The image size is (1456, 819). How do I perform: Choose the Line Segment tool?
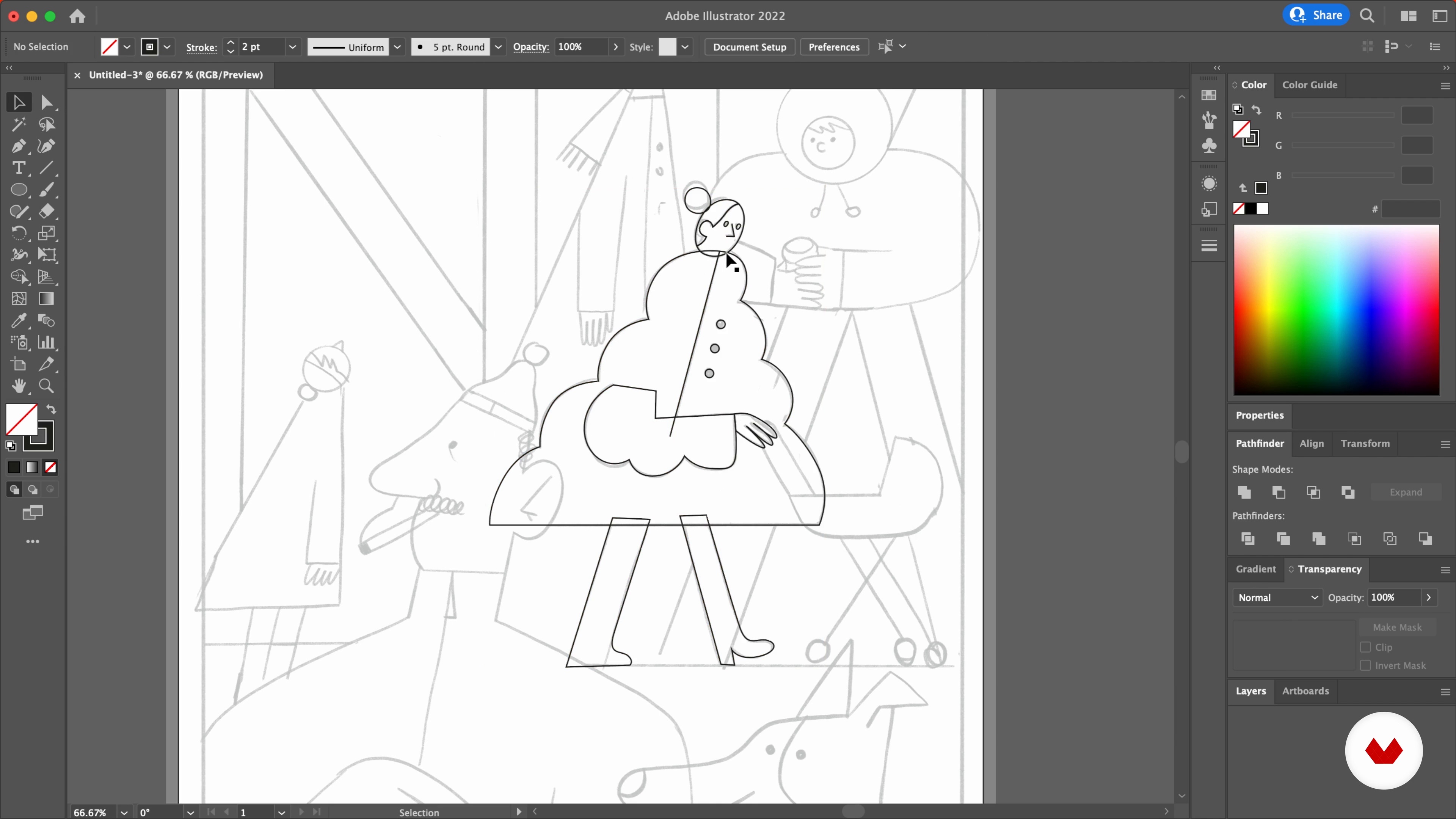46,168
